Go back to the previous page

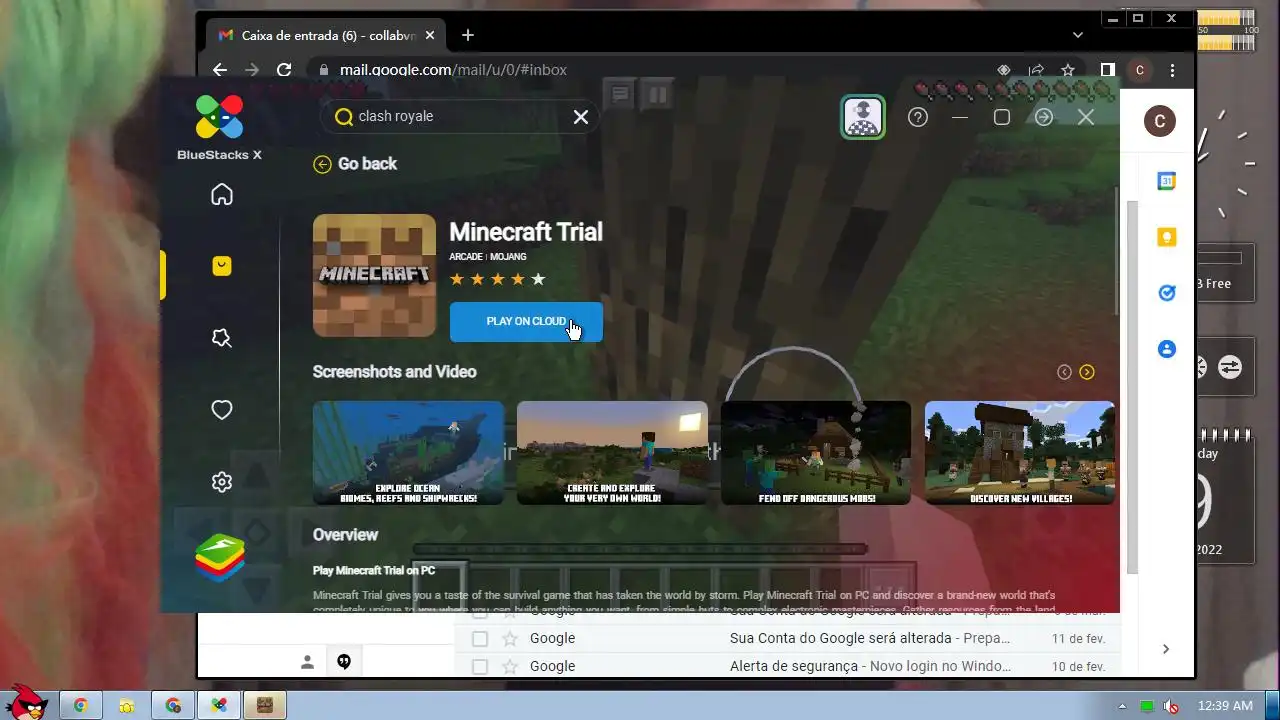click(355, 164)
